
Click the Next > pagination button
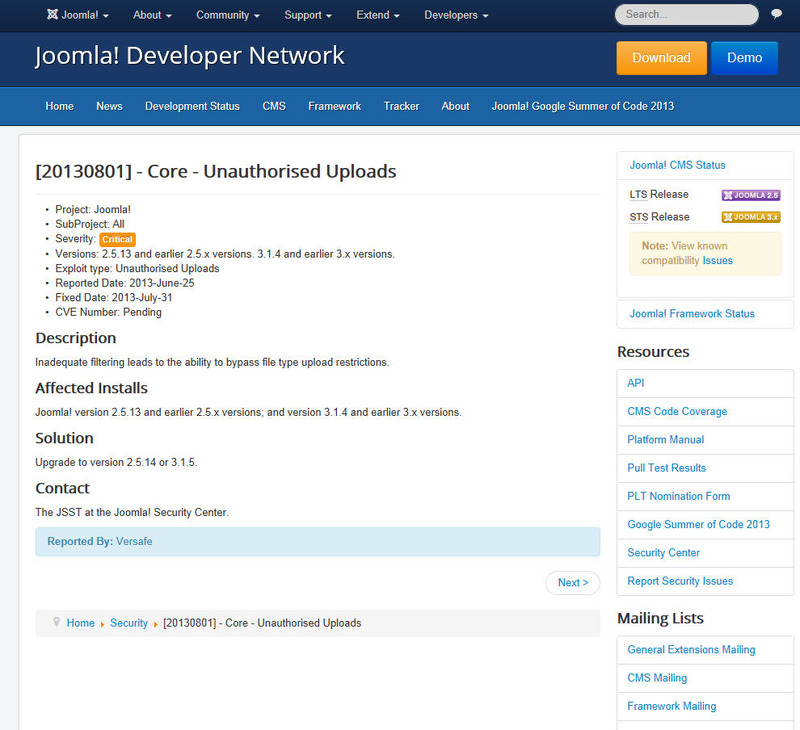point(572,583)
